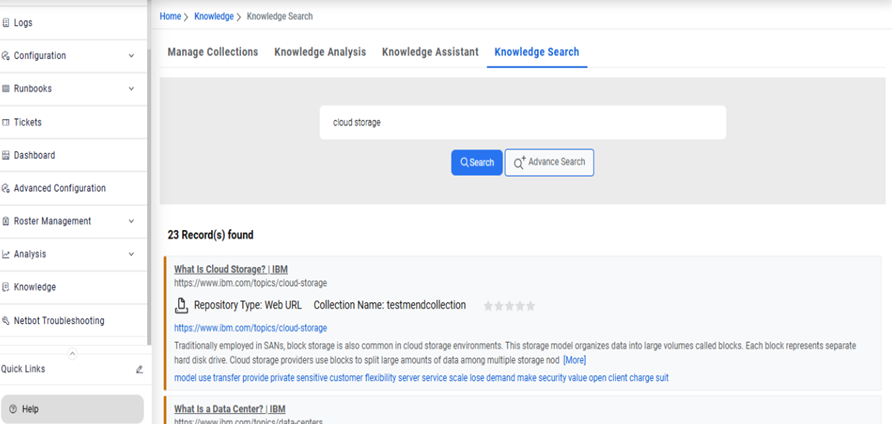The width and height of the screenshot is (892, 424).
Task: Collapse the sidebar using the up arrow
Action: coord(72,353)
